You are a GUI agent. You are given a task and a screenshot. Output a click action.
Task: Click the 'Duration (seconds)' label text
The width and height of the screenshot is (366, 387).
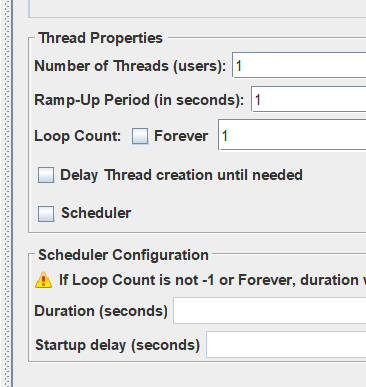(101, 311)
